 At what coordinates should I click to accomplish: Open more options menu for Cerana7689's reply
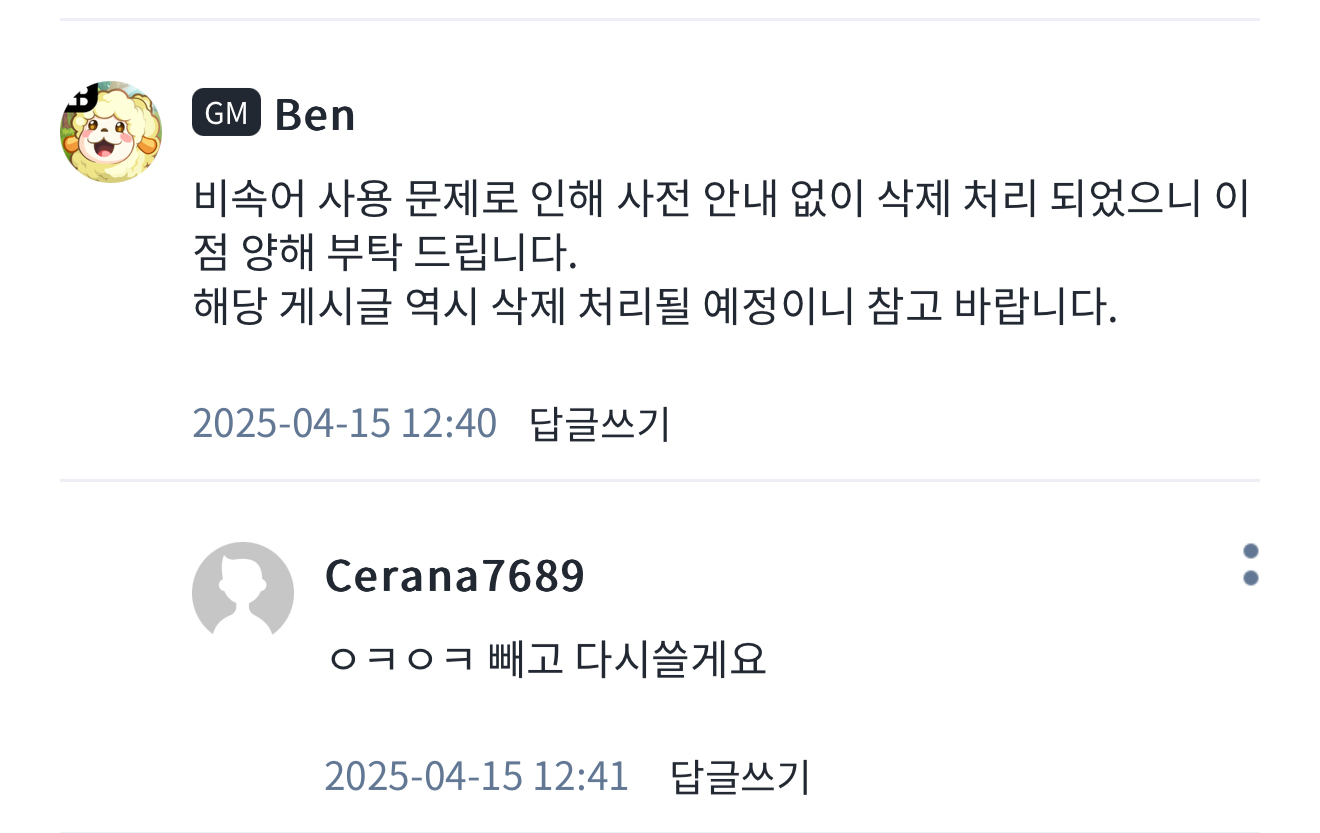(x=1249, y=565)
